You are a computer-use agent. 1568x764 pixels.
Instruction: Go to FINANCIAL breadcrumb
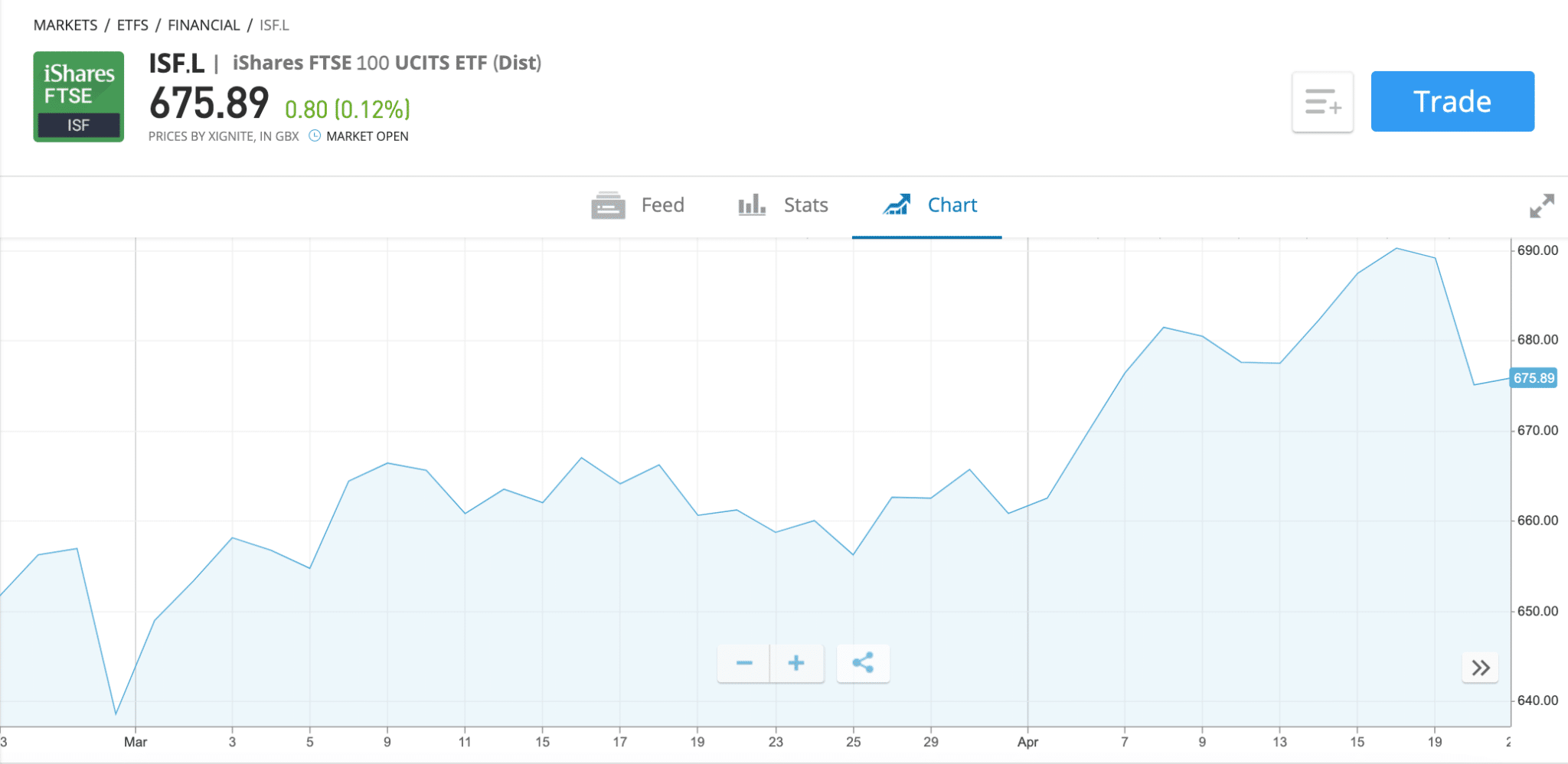tap(204, 25)
